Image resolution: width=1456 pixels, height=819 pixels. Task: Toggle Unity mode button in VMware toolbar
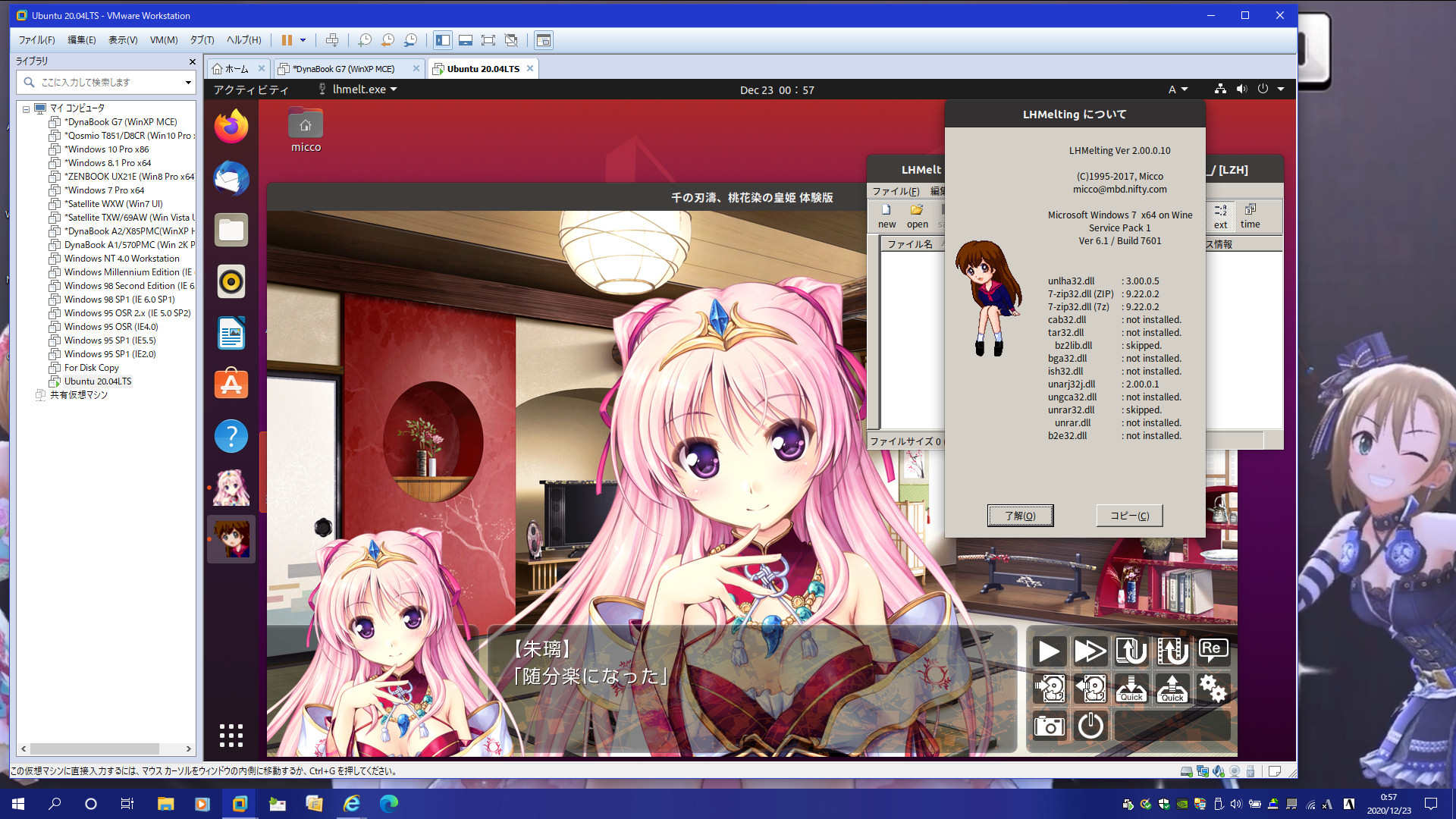[x=511, y=40]
